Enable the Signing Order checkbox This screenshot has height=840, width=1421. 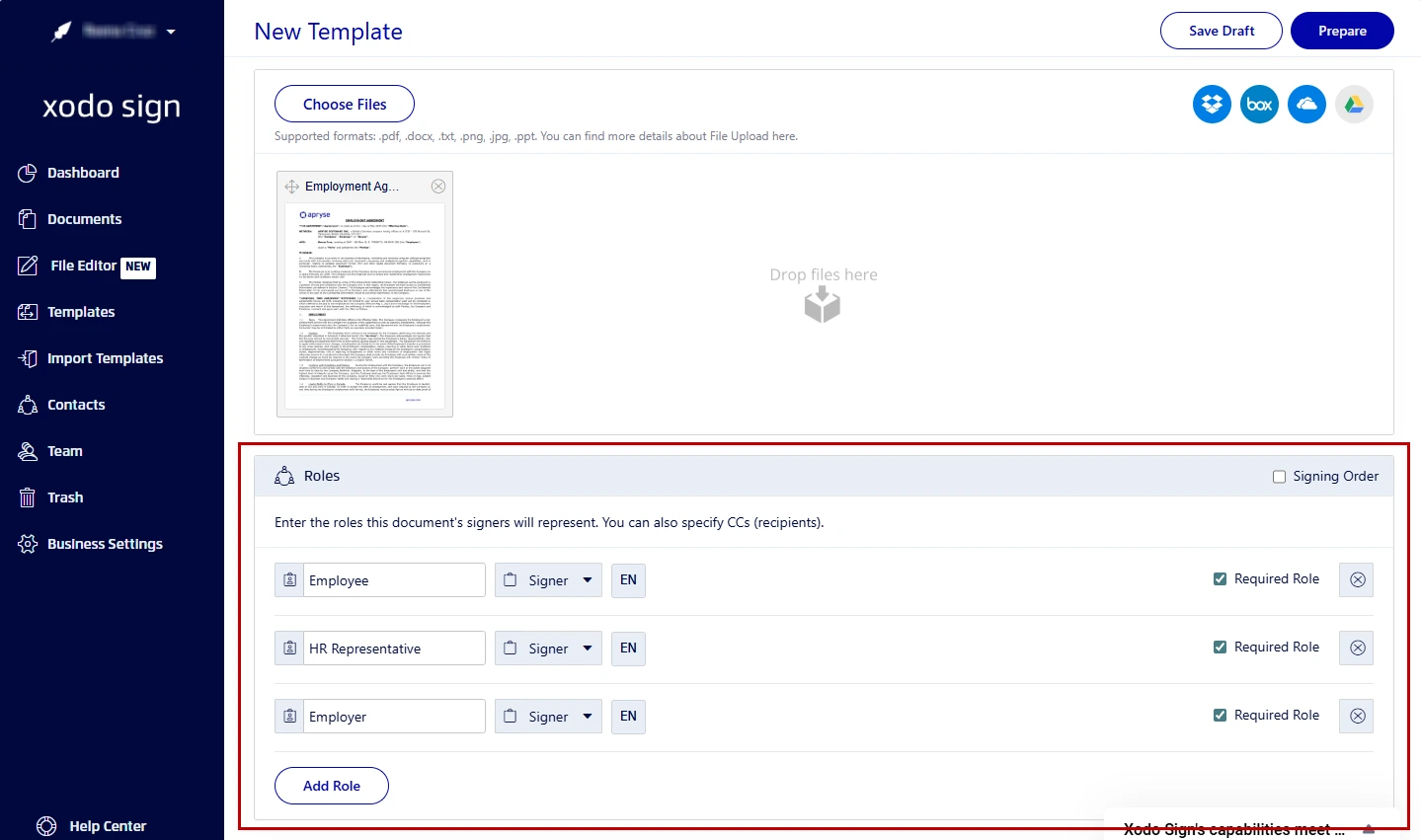[x=1279, y=476]
